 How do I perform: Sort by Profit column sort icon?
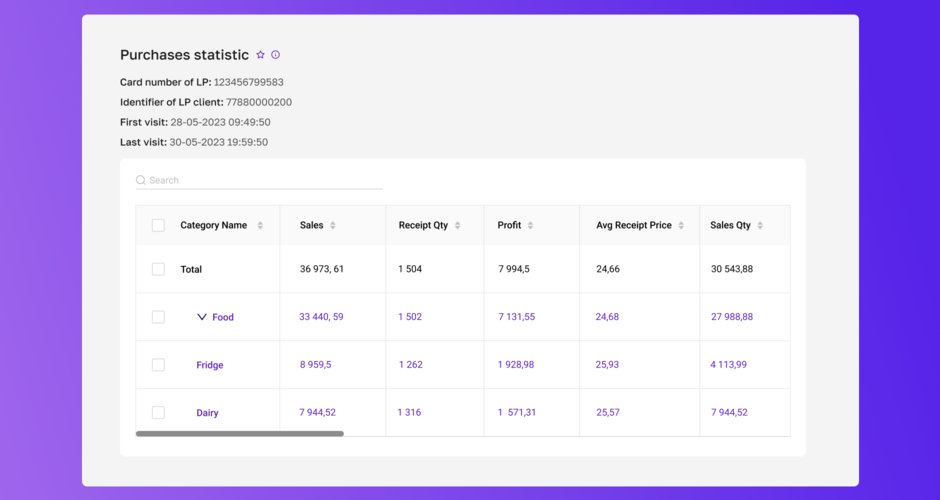tap(530, 226)
